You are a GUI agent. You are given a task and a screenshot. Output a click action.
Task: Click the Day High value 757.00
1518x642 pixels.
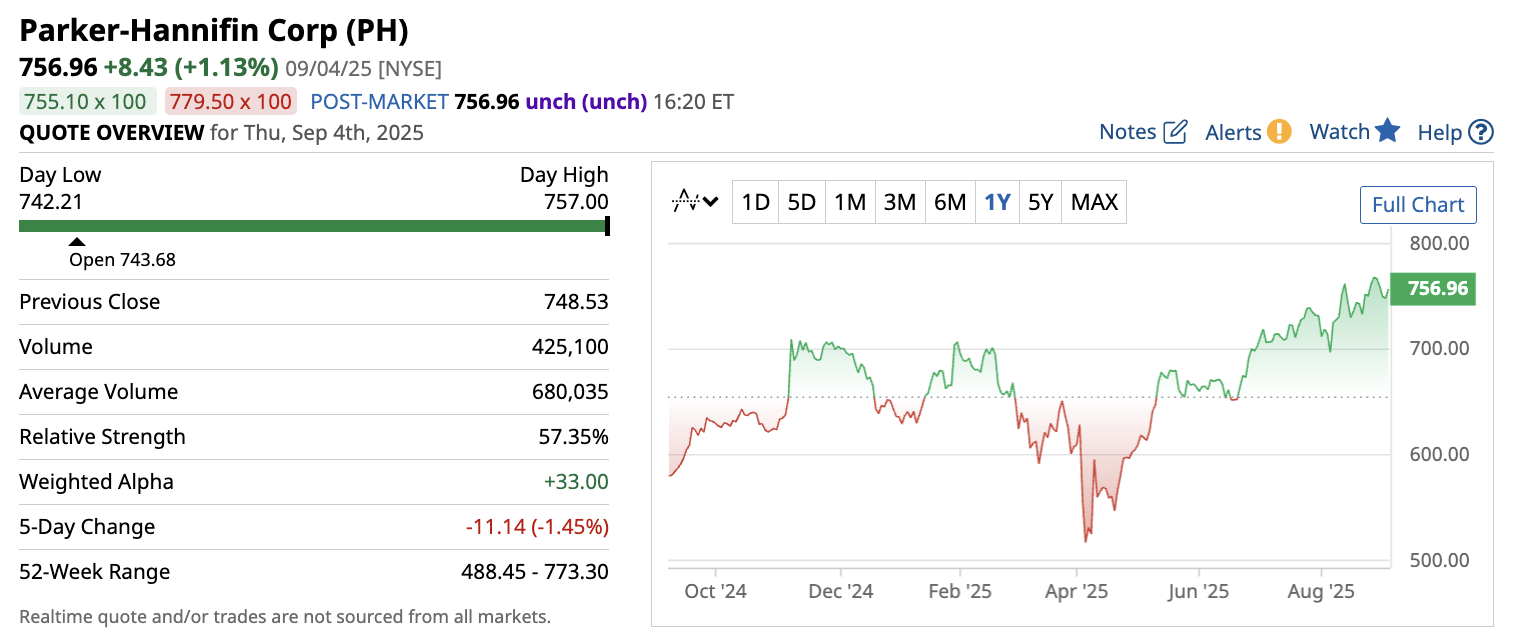click(576, 202)
